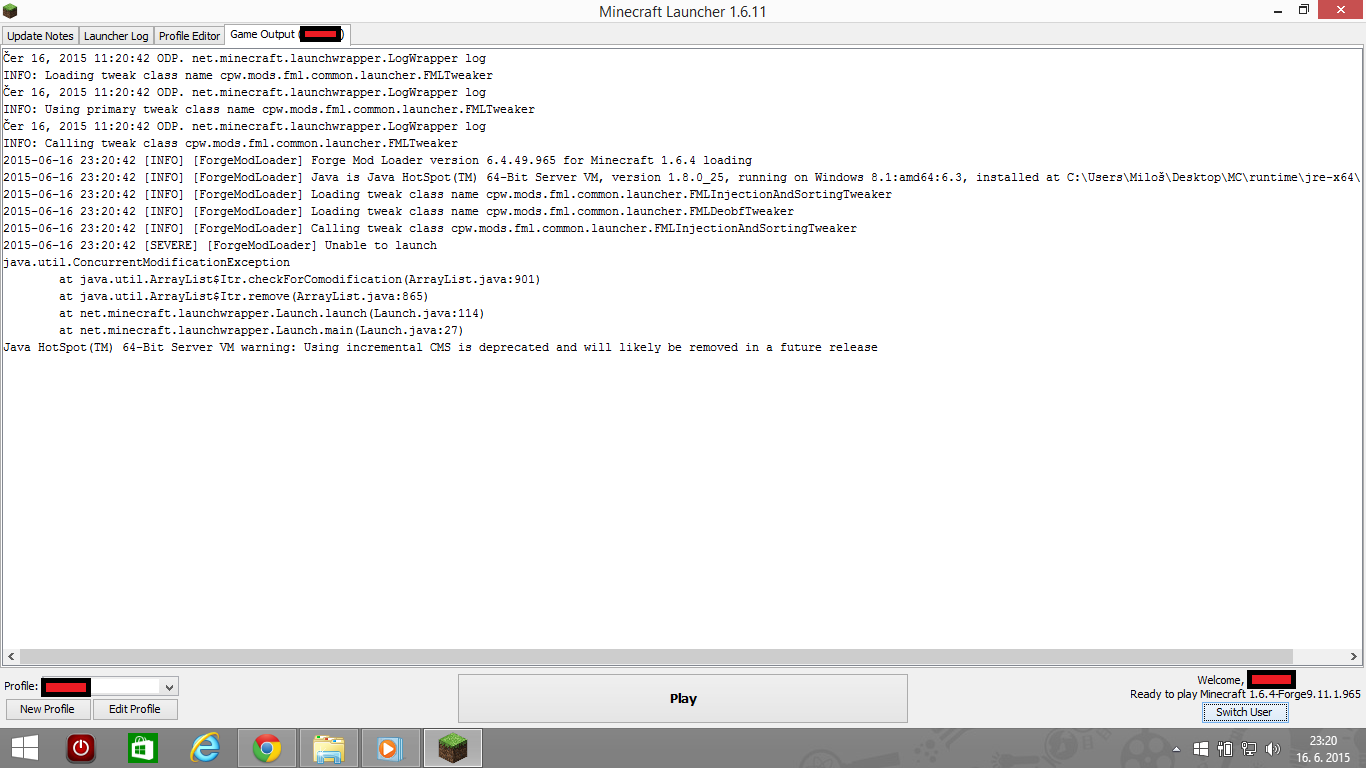Click the Switch User button
The image size is (1366, 768).
(x=1244, y=712)
